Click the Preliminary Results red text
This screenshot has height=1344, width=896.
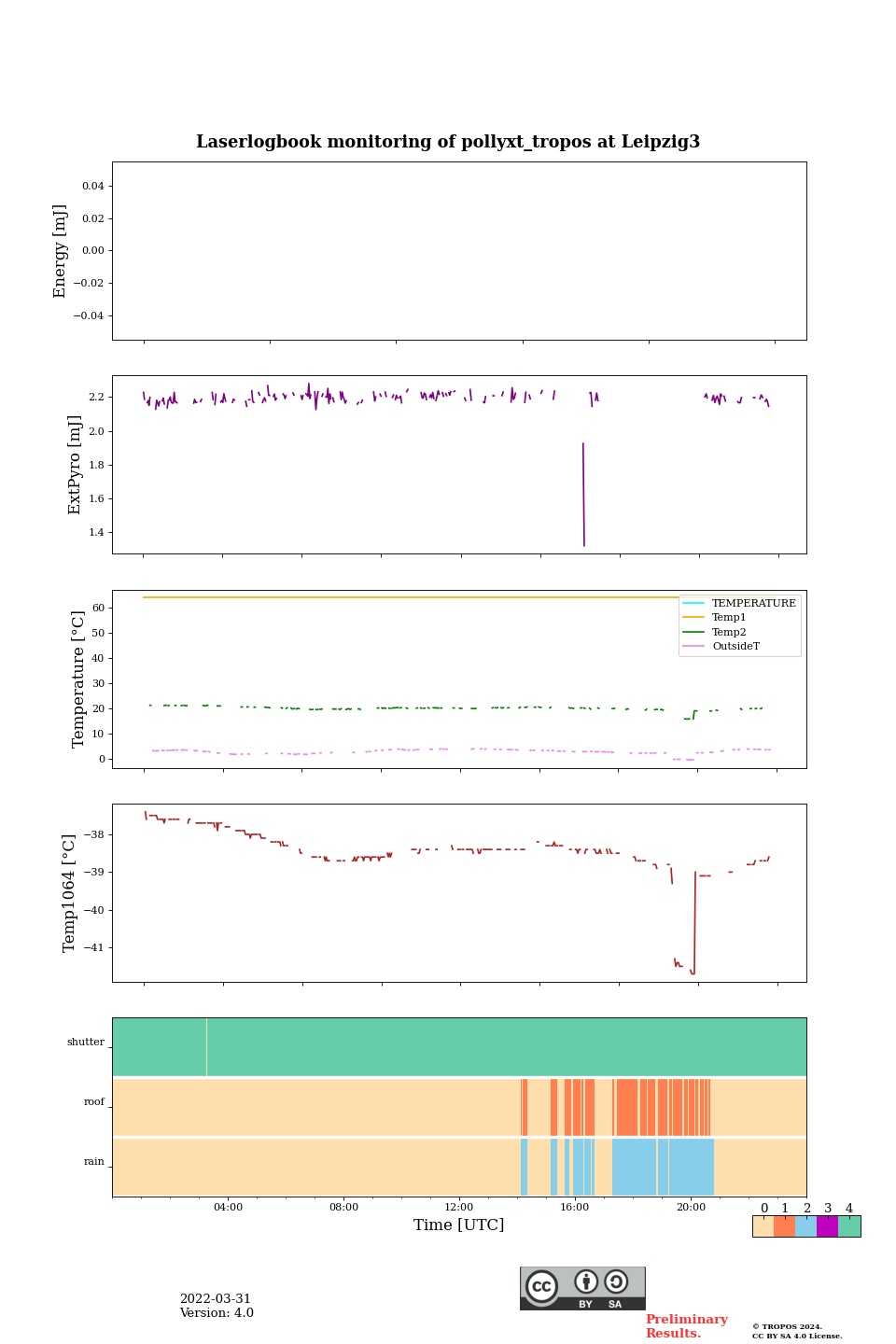click(x=686, y=1326)
